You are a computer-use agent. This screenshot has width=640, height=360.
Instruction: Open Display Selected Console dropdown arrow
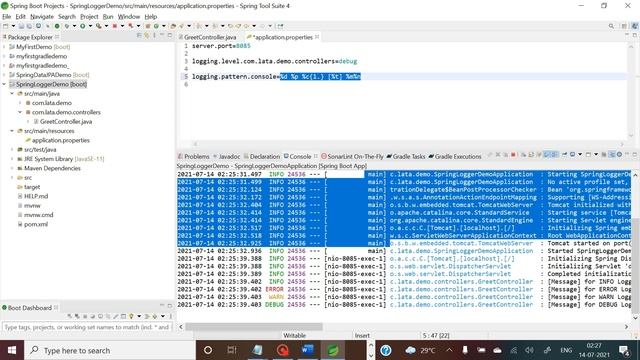580,155
